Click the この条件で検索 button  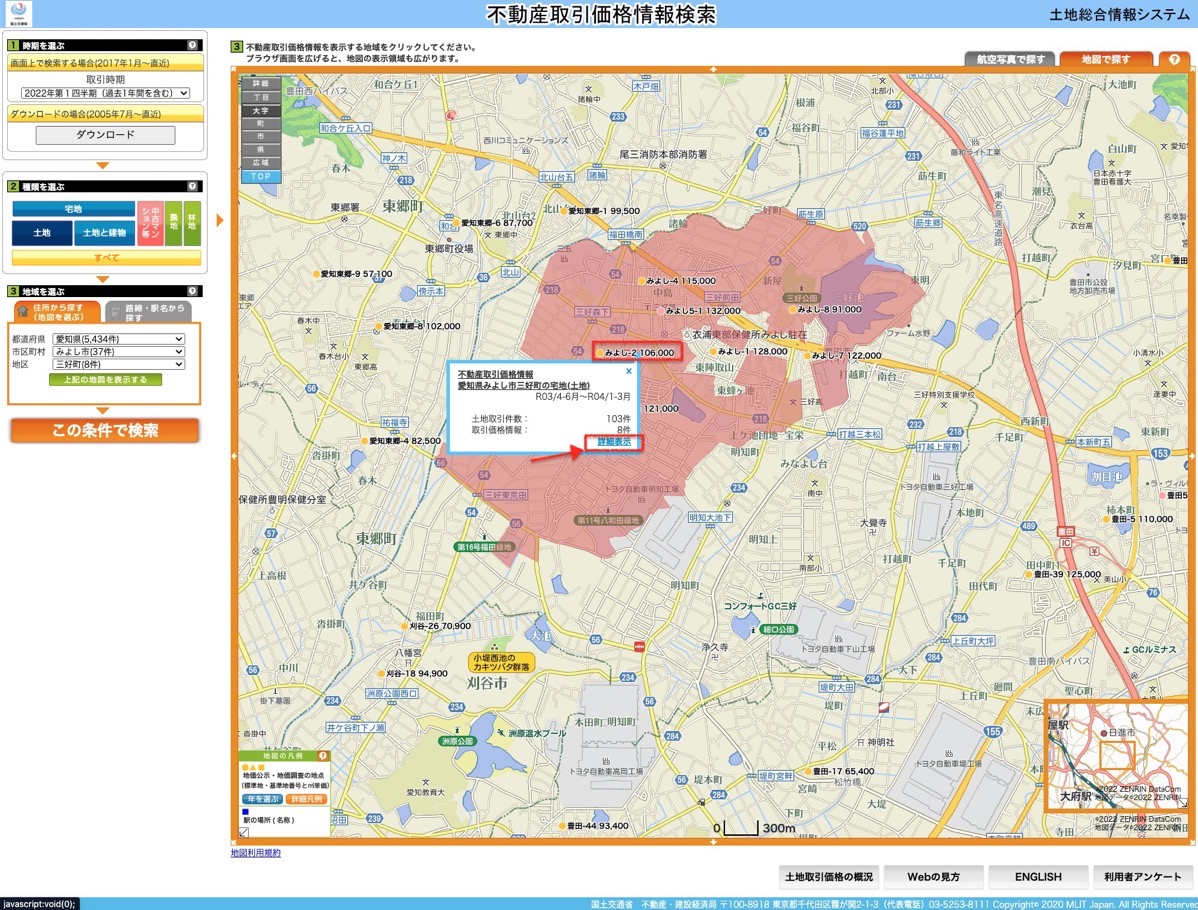[x=105, y=430]
